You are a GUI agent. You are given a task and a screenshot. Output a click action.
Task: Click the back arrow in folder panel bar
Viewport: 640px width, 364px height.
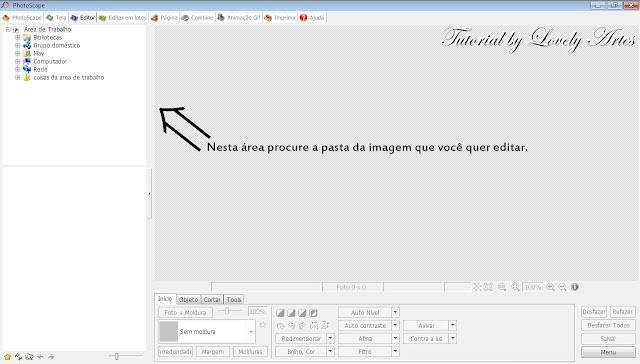pos(41,357)
